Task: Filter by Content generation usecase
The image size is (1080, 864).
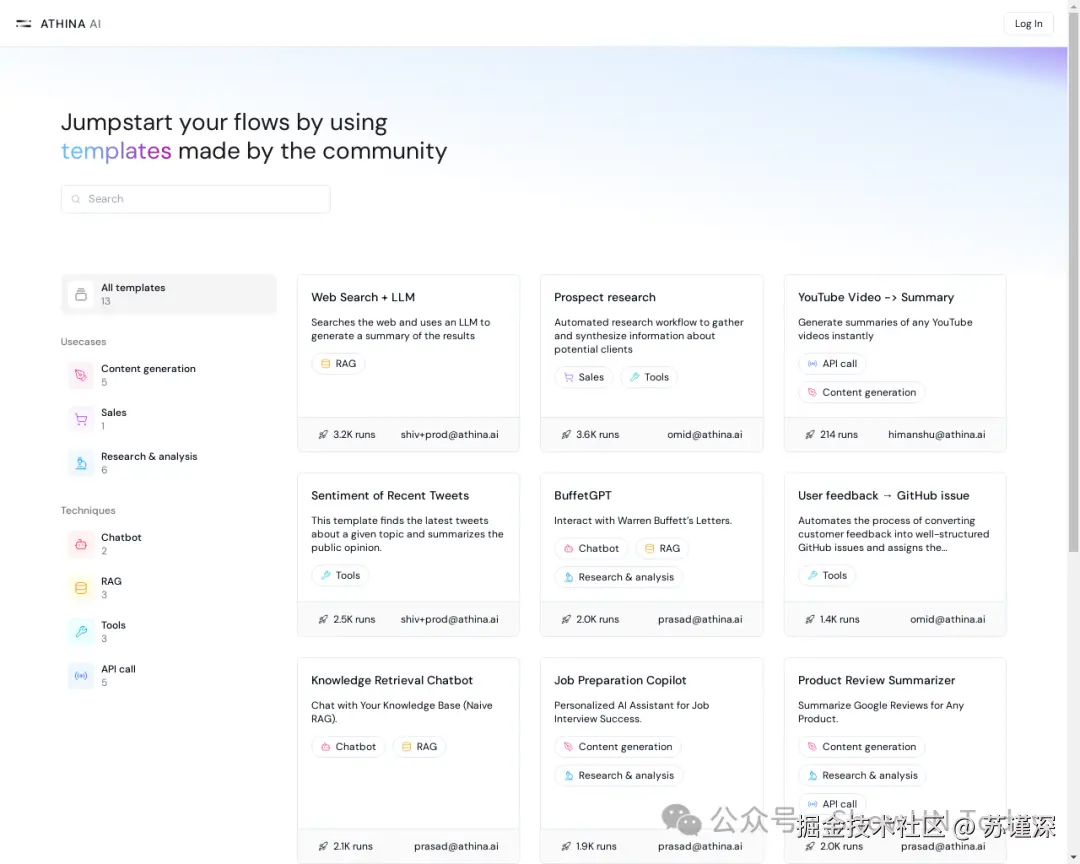Action: 169,375
